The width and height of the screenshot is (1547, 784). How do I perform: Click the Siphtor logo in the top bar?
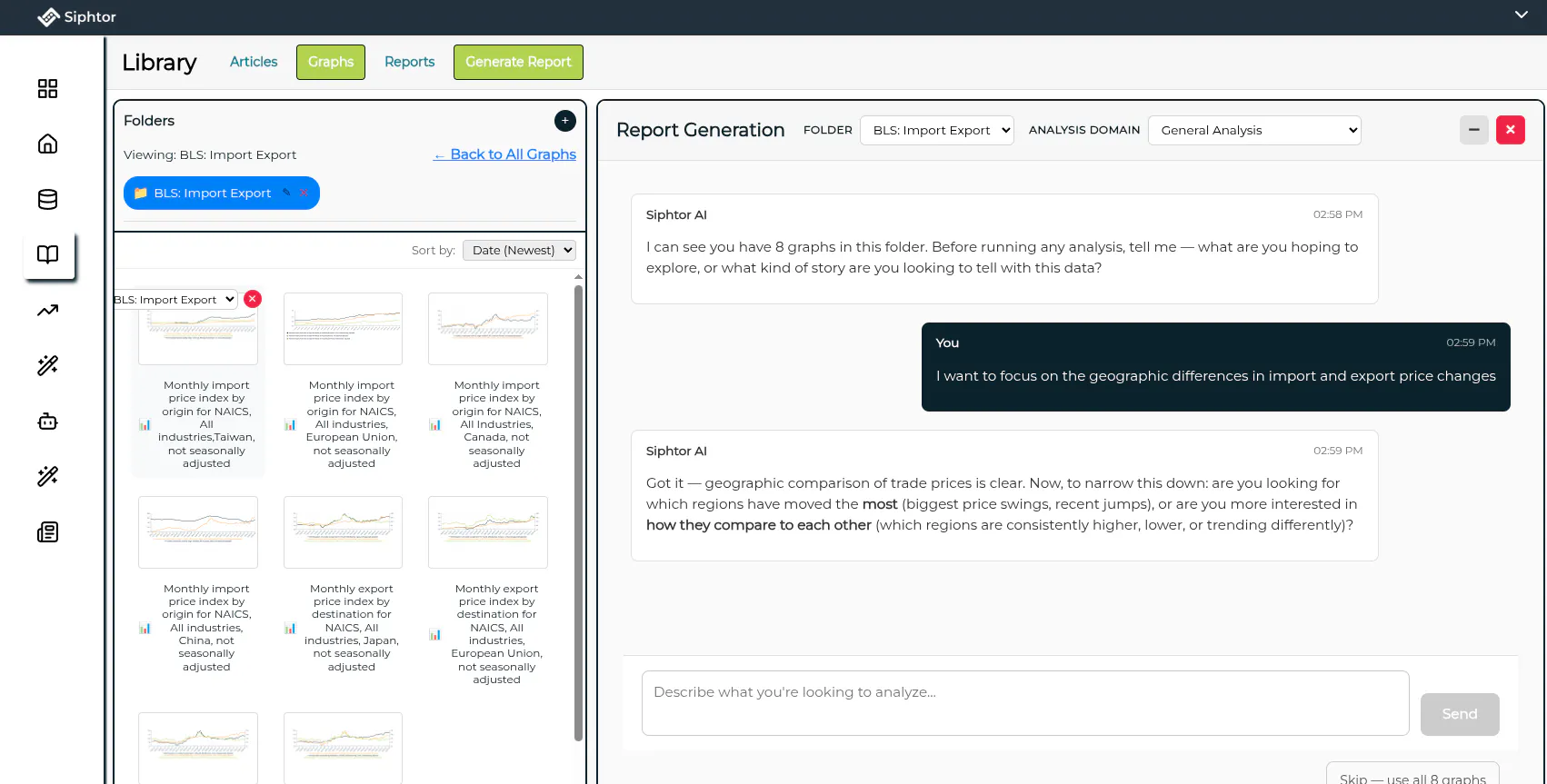(x=76, y=17)
